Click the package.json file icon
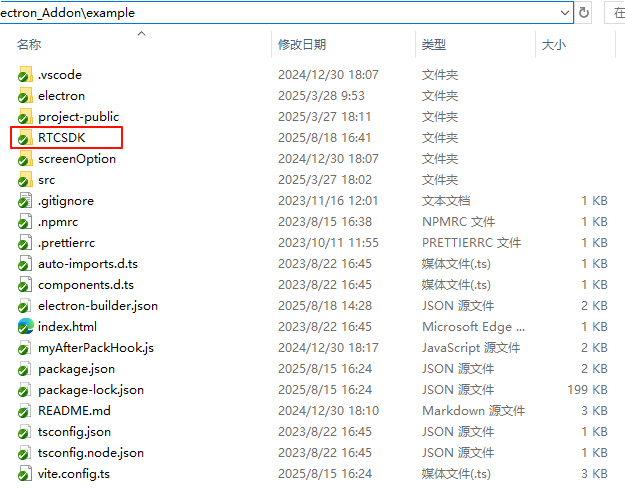This screenshot has height=491, width=625. tap(25, 369)
